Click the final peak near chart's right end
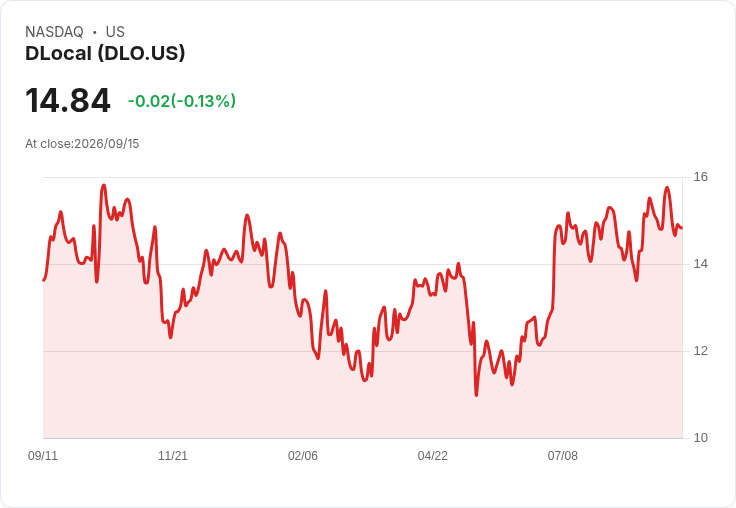The width and height of the screenshot is (736, 508). [x=667, y=188]
